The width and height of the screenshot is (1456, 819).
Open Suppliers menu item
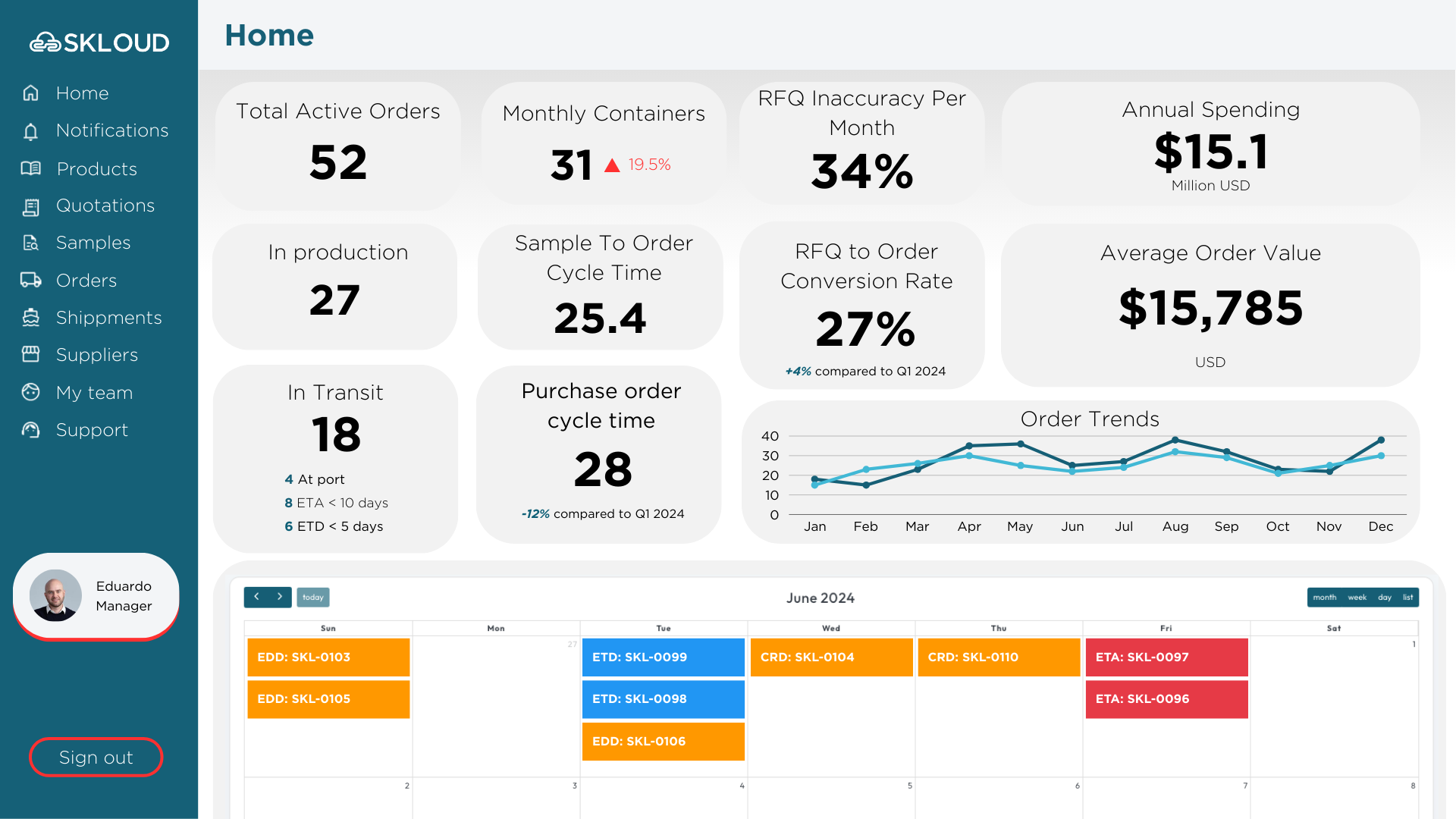point(97,355)
